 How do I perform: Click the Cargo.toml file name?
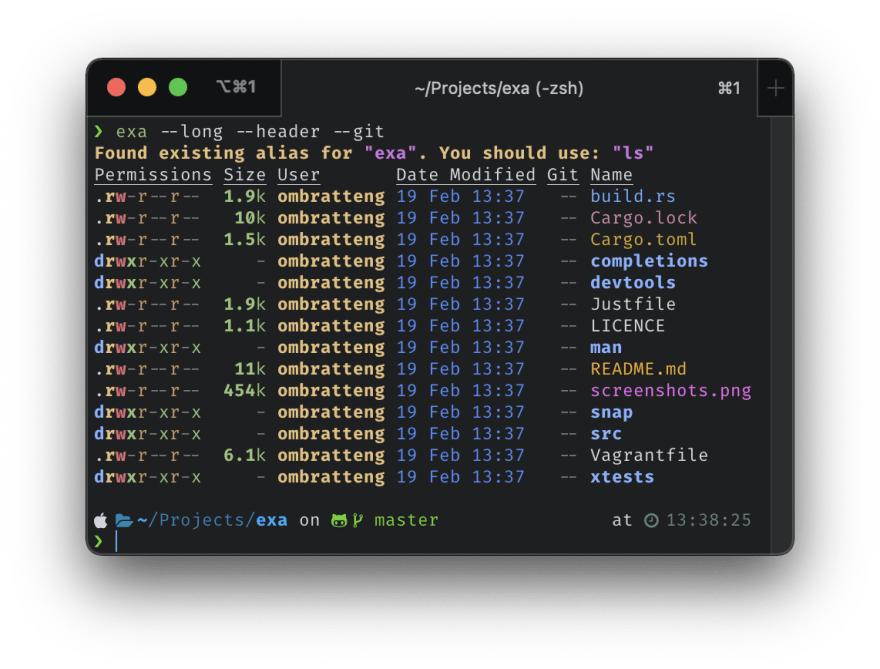click(x=644, y=240)
